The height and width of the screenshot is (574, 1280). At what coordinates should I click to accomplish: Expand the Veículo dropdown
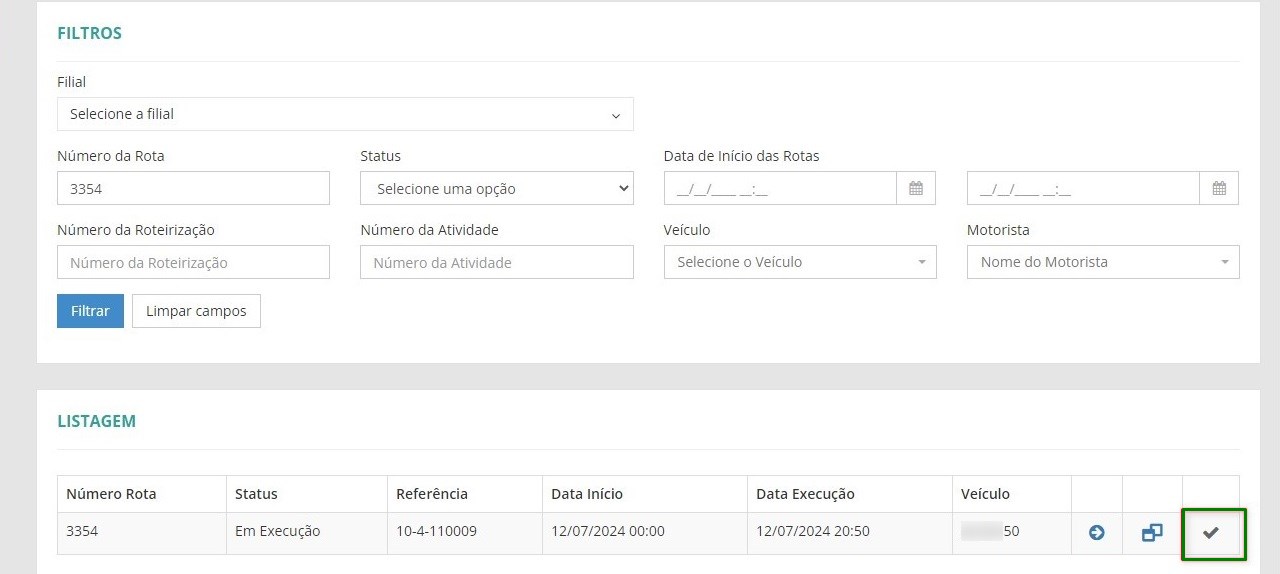pyautogui.click(x=800, y=262)
